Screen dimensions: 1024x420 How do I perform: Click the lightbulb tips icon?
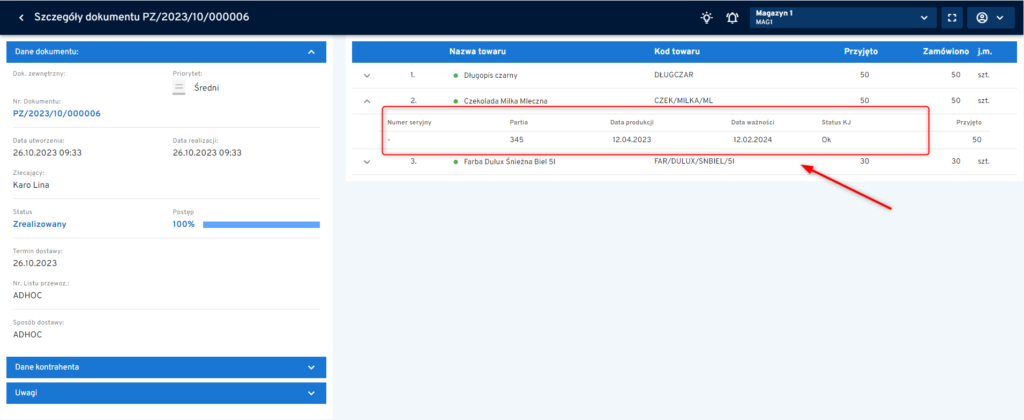[x=706, y=17]
